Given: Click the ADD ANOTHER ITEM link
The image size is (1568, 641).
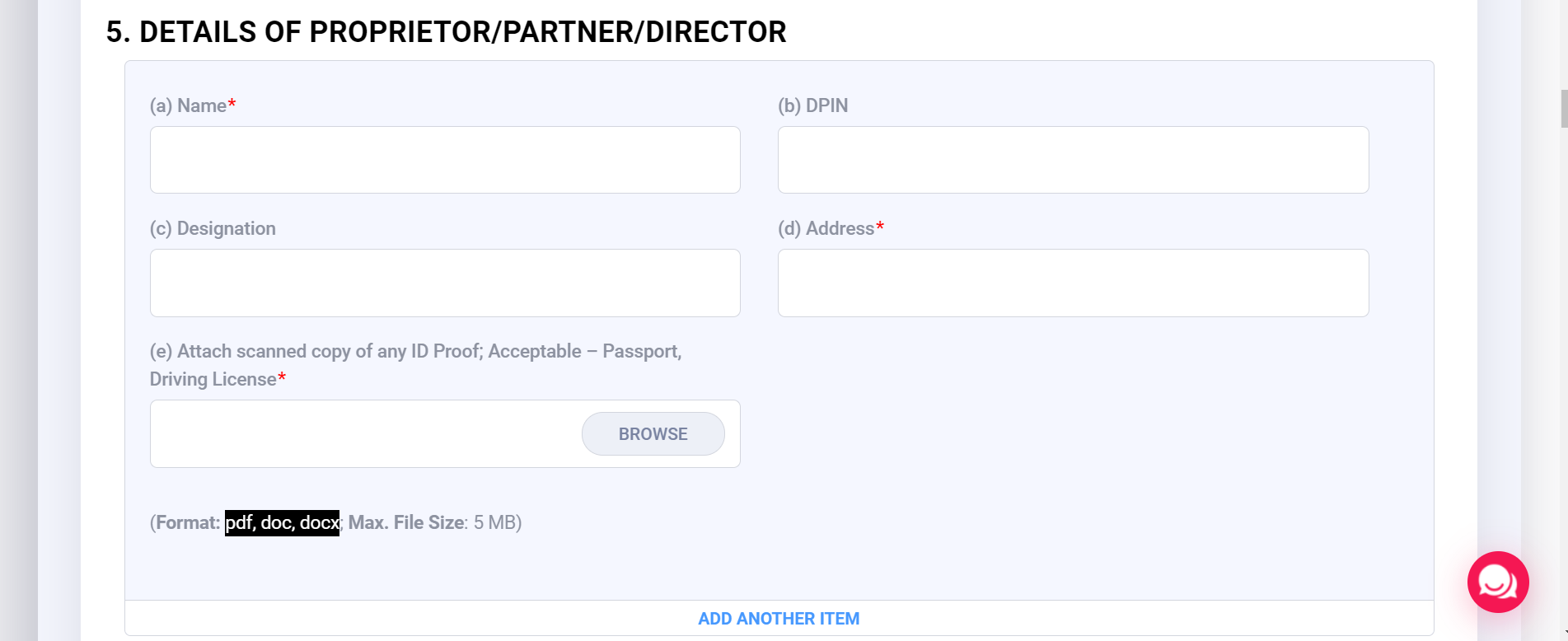Looking at the screenshot, I should pos(779,619).
